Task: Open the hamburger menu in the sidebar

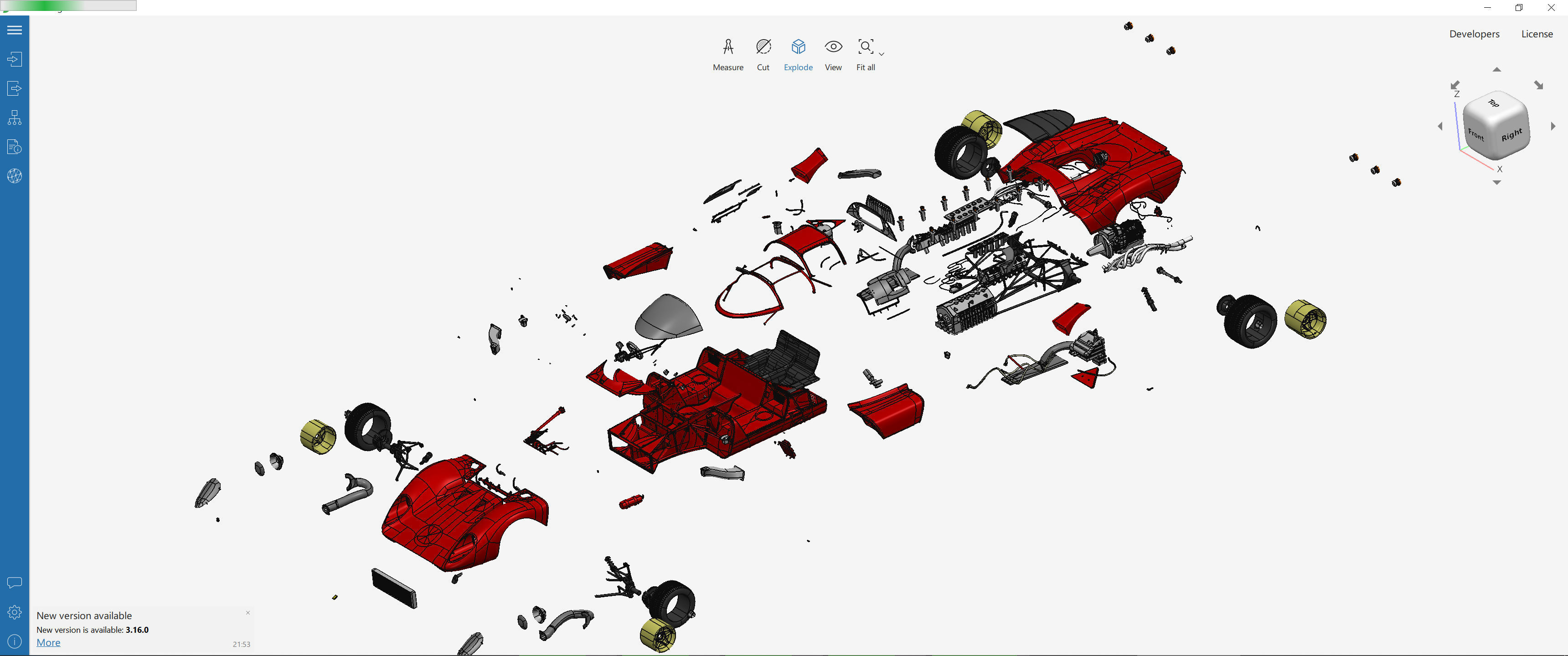Action: tap(15, 30)
